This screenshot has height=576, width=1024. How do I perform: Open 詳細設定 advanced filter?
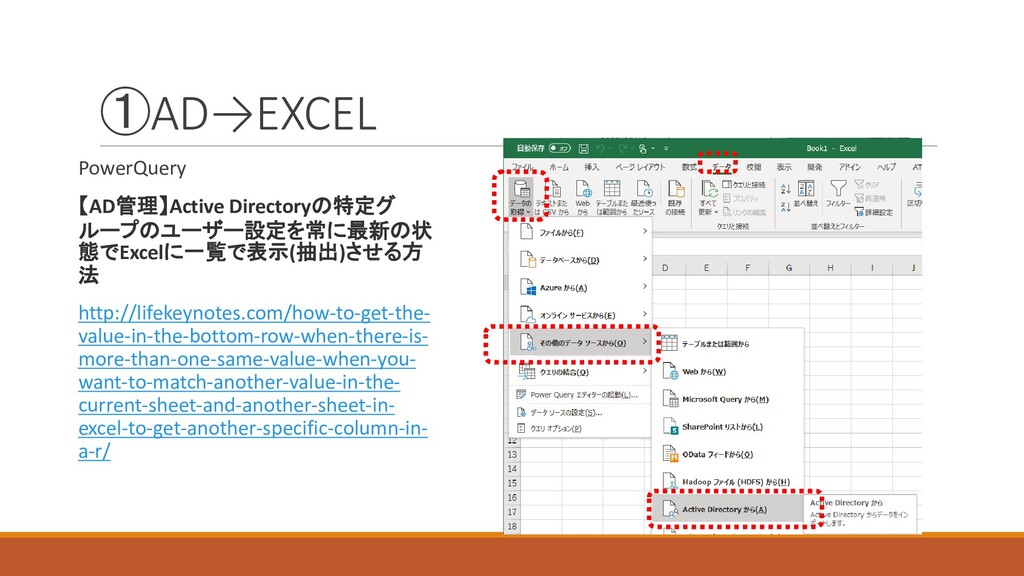coord(874,212)
